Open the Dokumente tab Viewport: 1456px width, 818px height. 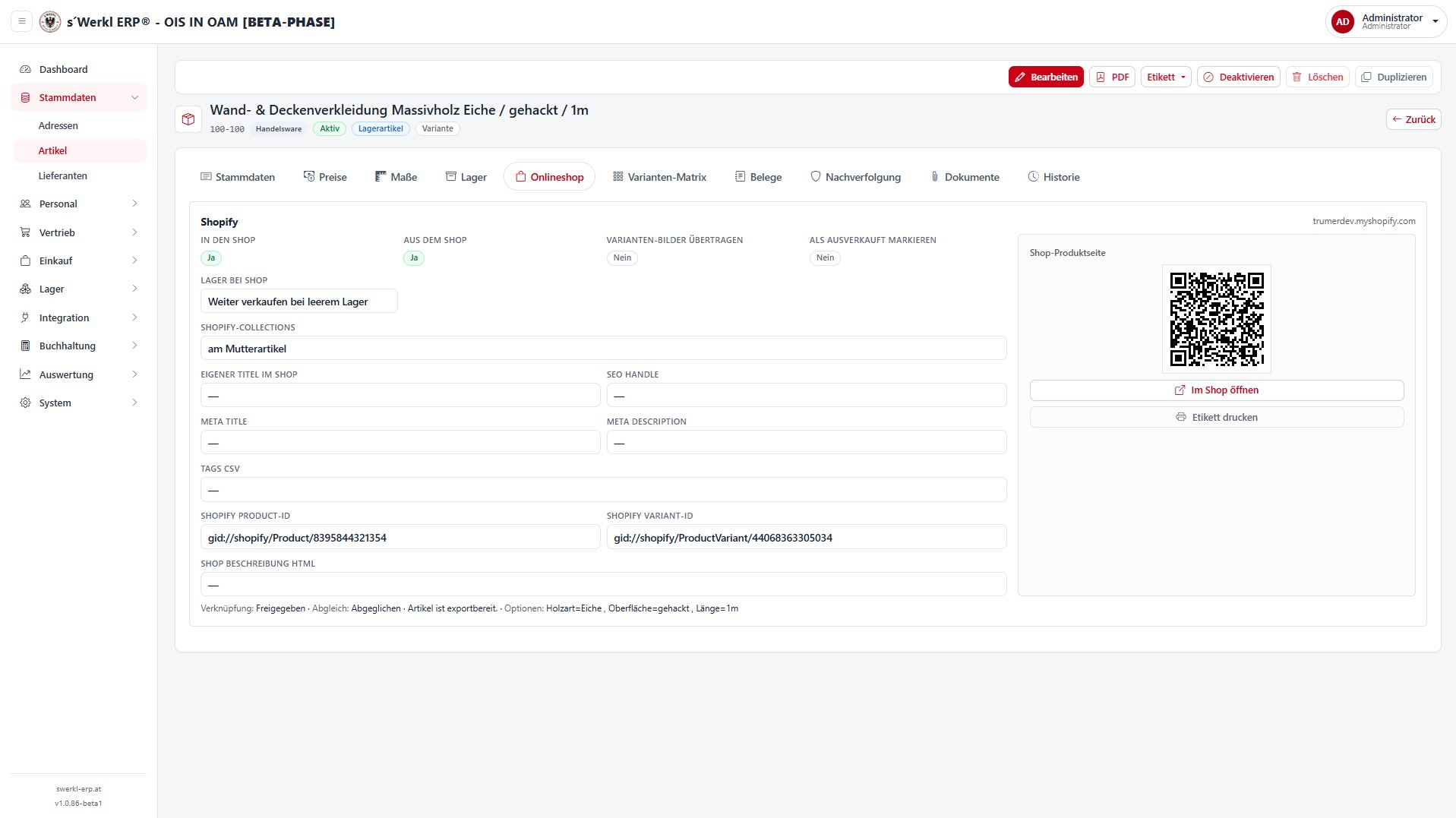965,177
